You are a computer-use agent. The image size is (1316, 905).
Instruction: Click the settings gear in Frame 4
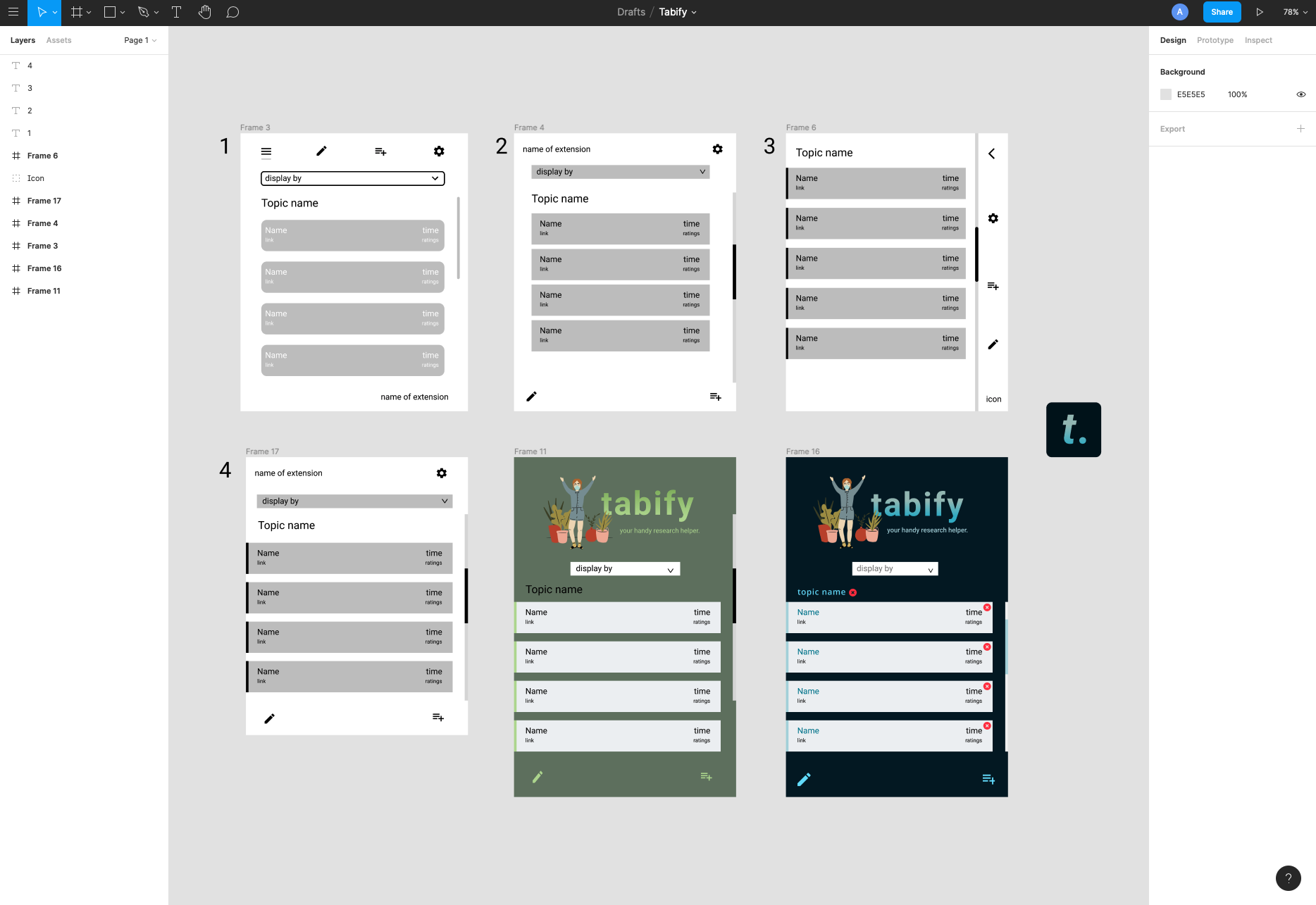tap(717, 149)
